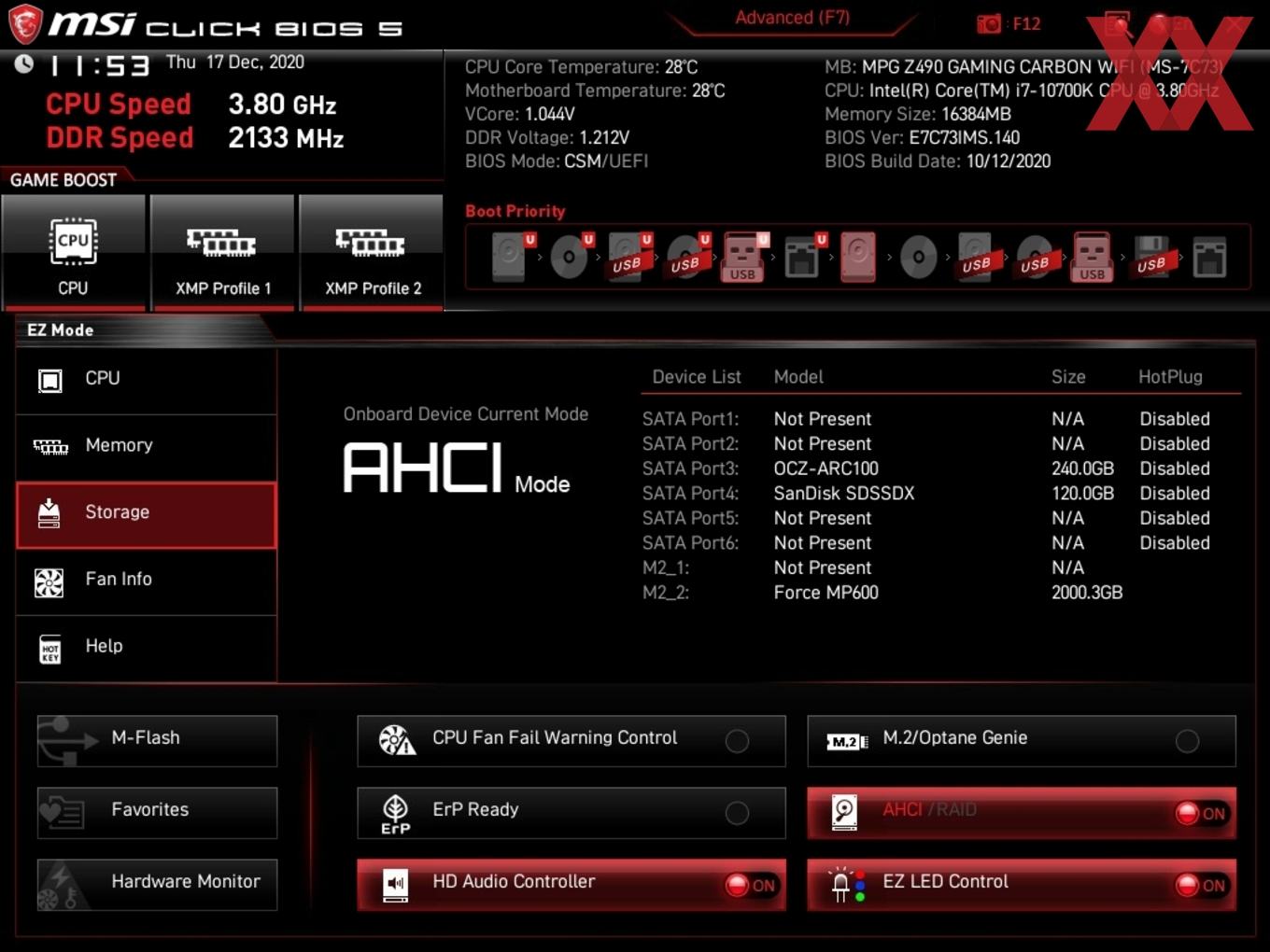Click the DDR Speed 2133 MHz readout
This screenshot has width=1270, height=952.
point(194,138)
